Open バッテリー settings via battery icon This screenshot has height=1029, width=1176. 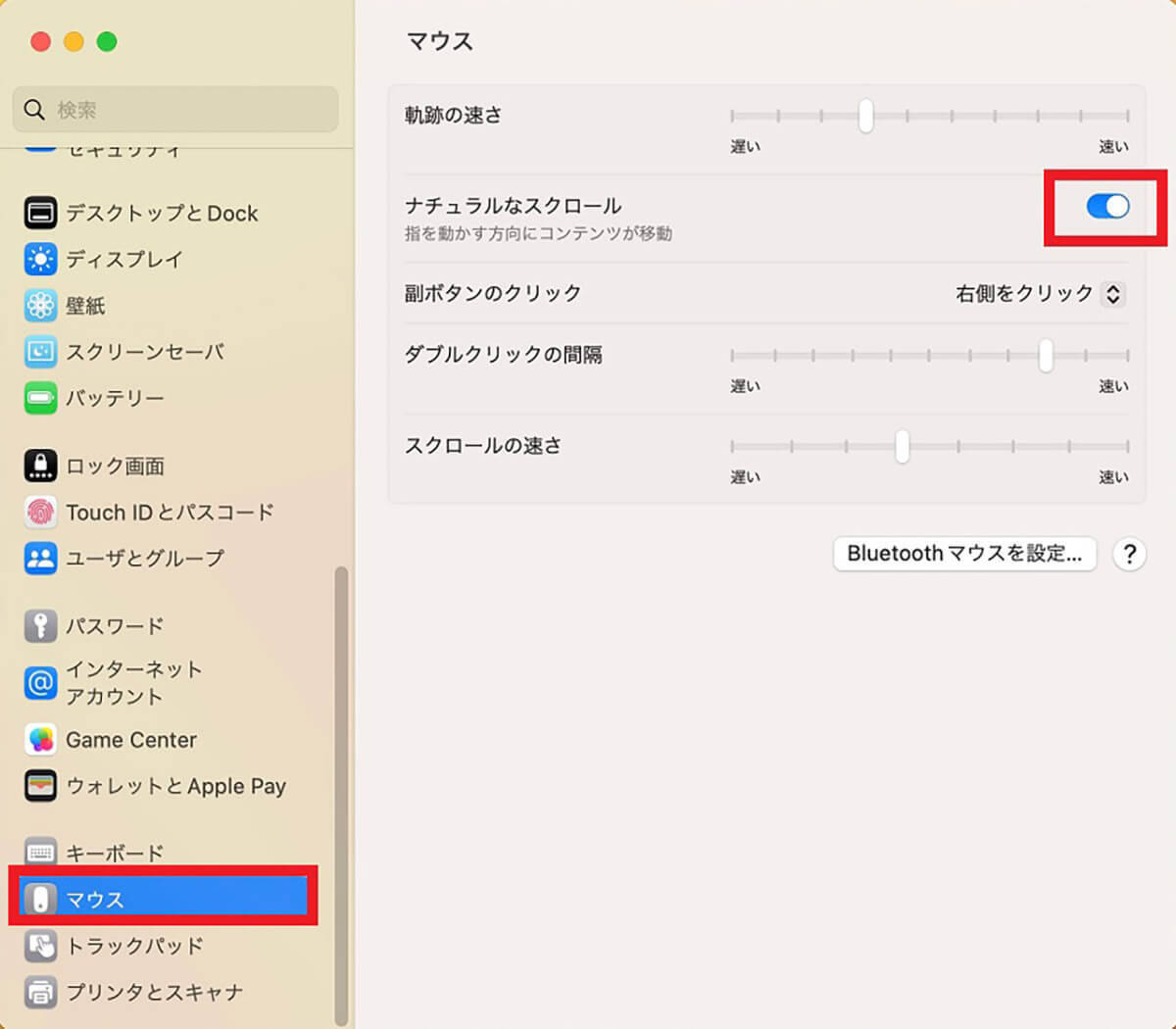[x=40, y=398]
